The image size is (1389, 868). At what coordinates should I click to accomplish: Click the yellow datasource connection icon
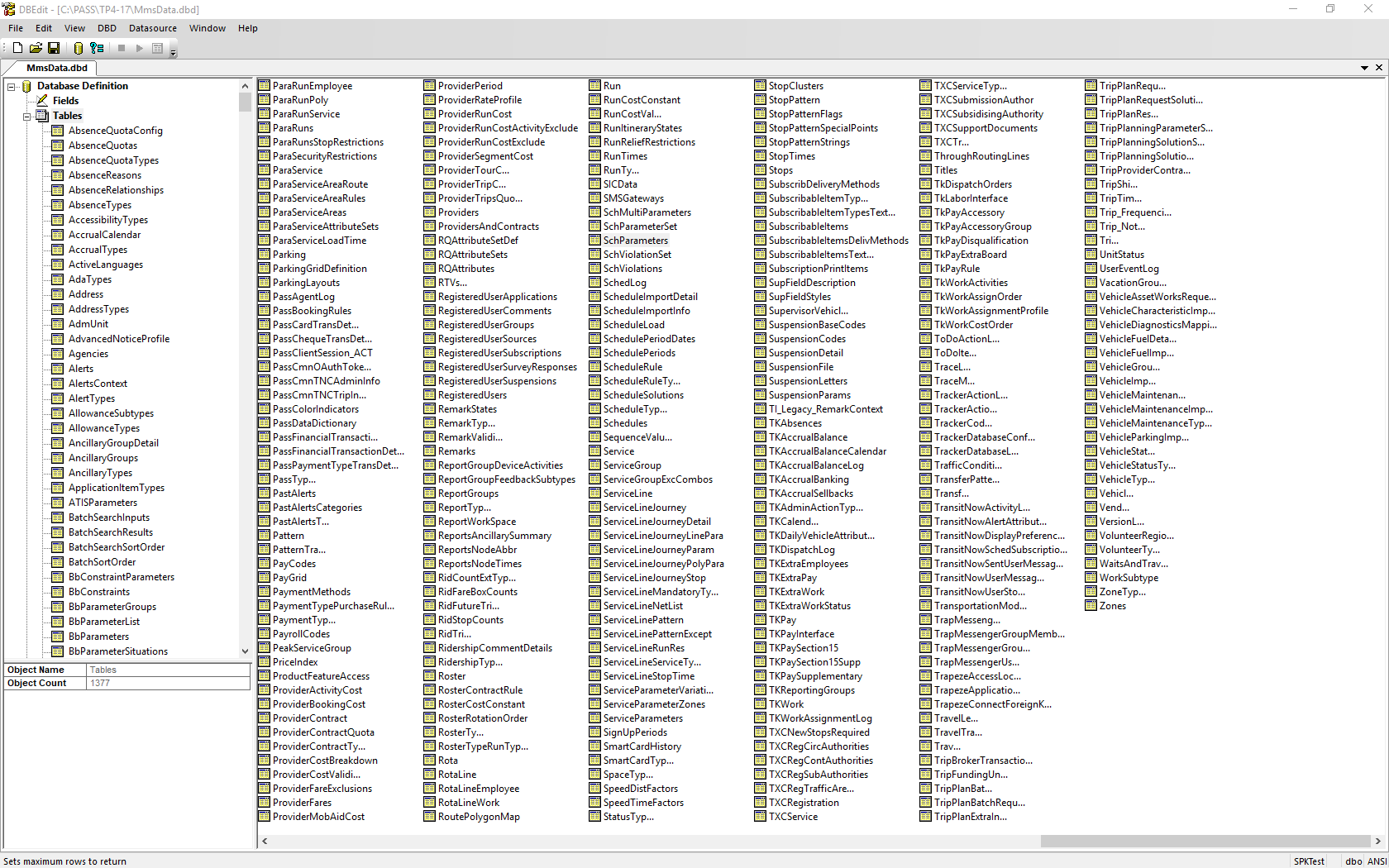[77, 48]
